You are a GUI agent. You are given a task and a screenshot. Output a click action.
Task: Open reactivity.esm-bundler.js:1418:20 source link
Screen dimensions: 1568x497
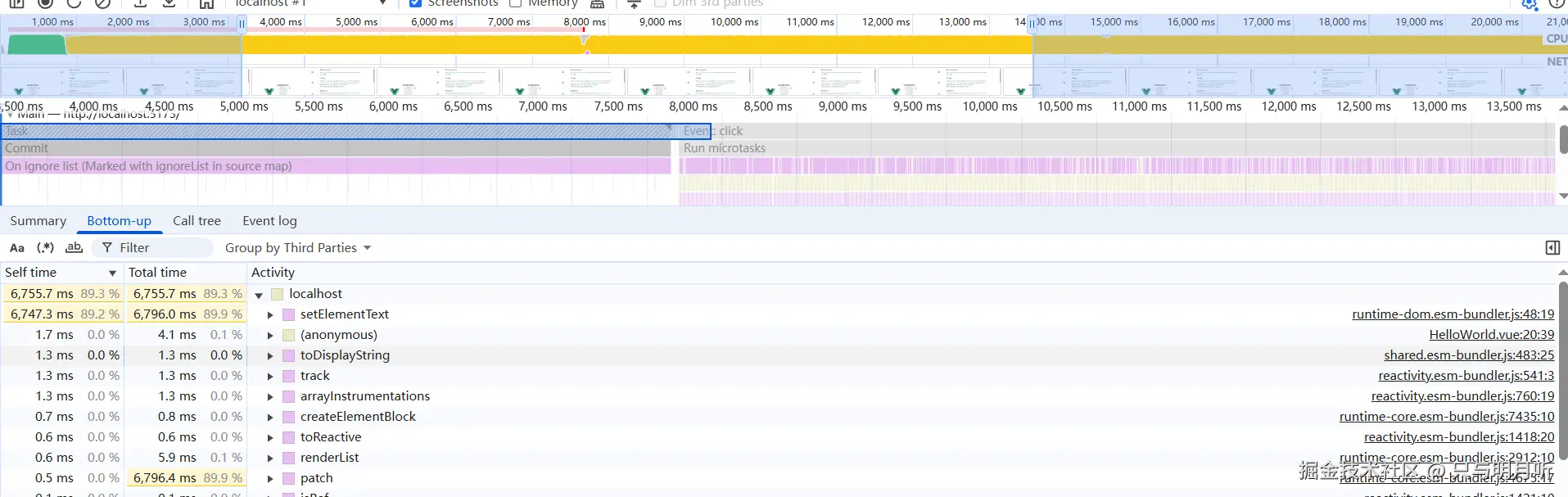[1459, 436]
